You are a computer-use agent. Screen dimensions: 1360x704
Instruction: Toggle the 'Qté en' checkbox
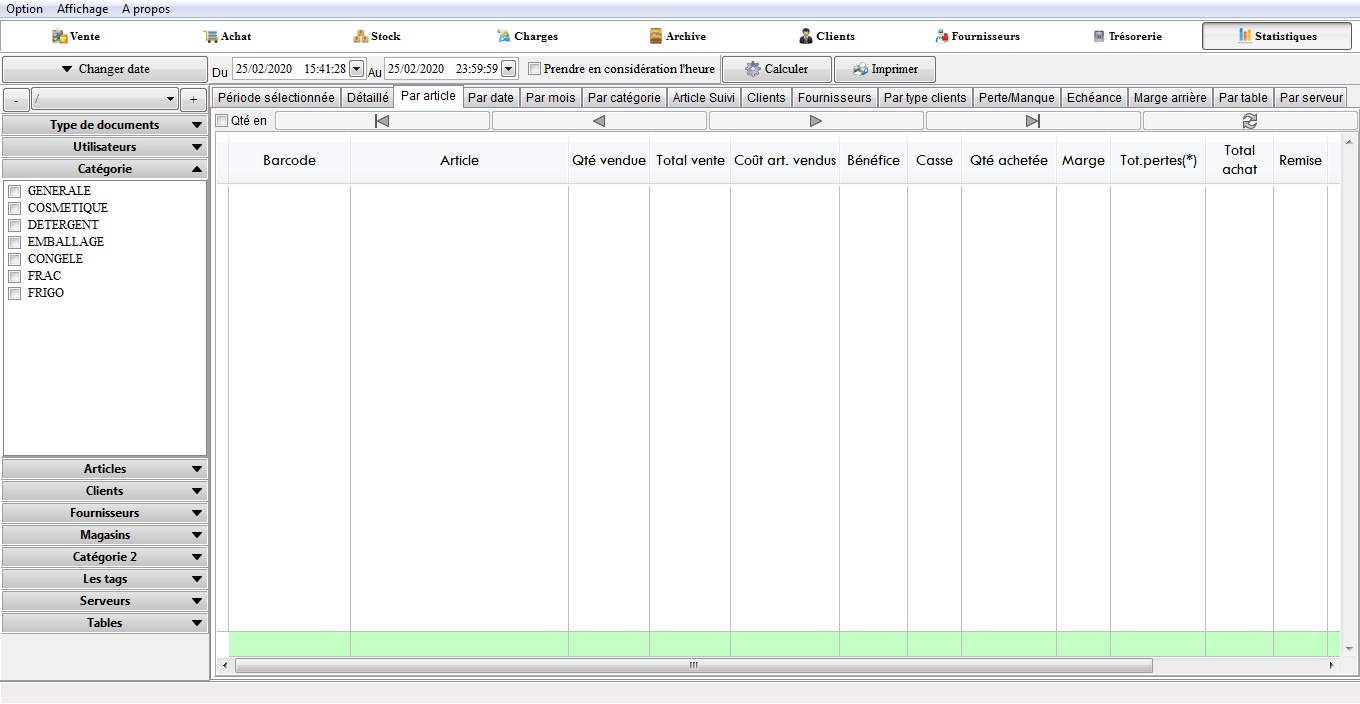click(222, 121)
